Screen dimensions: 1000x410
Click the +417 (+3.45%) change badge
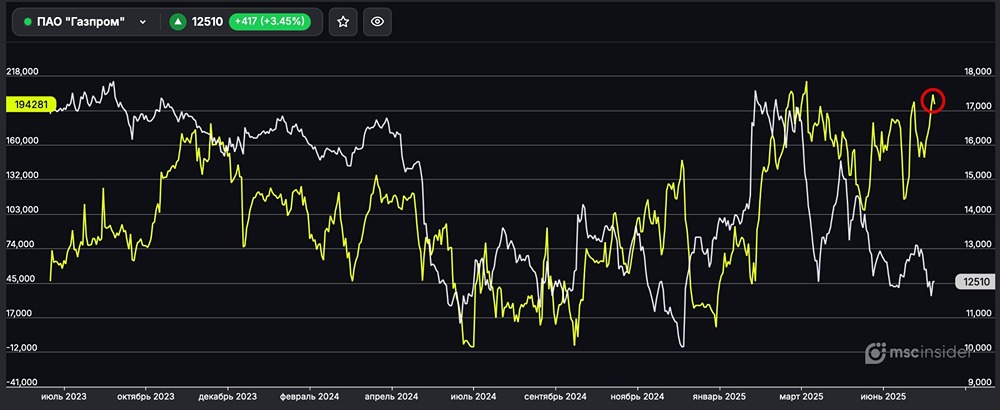coord(270,22)
